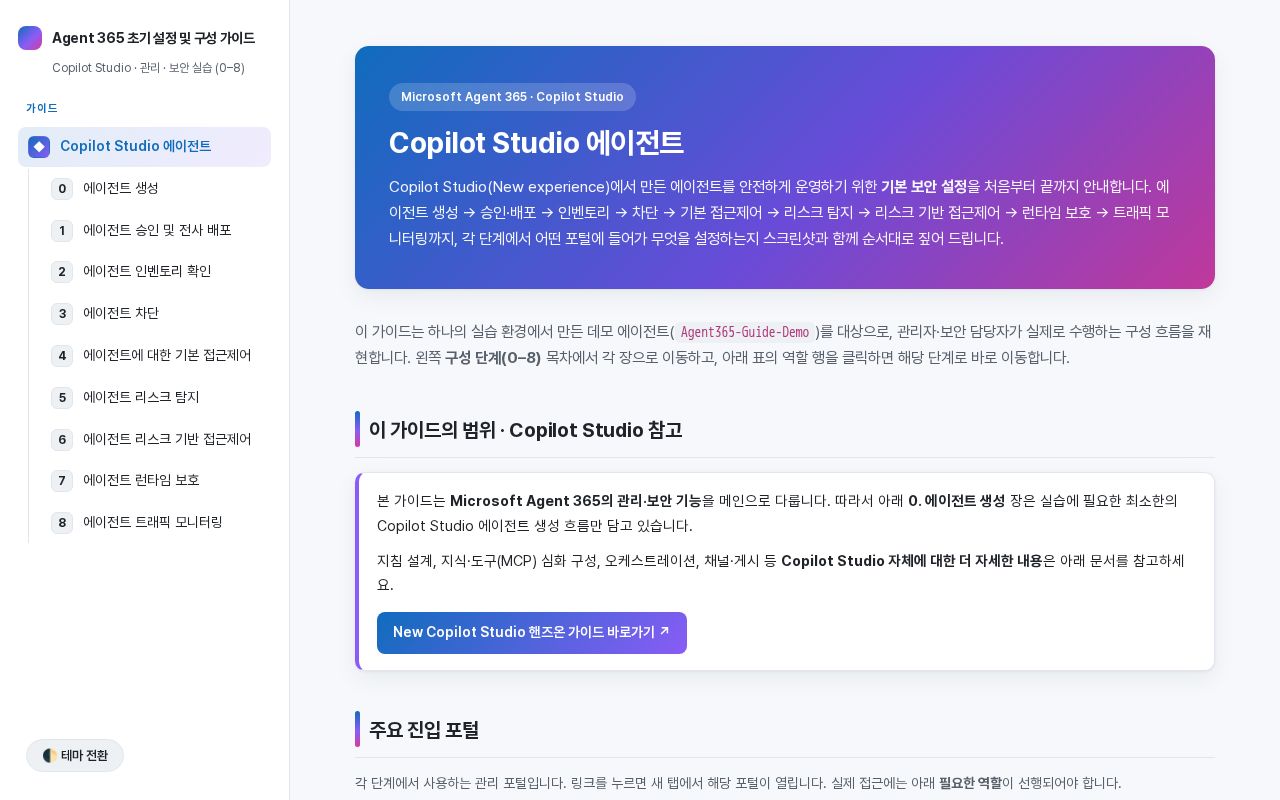Image resolution: width=1280 pixels, height=800 pixels.
Task: Click the heading 이 가이드의 범위 · Copilot Studio 참고
Action: click(x=526, y=430)
